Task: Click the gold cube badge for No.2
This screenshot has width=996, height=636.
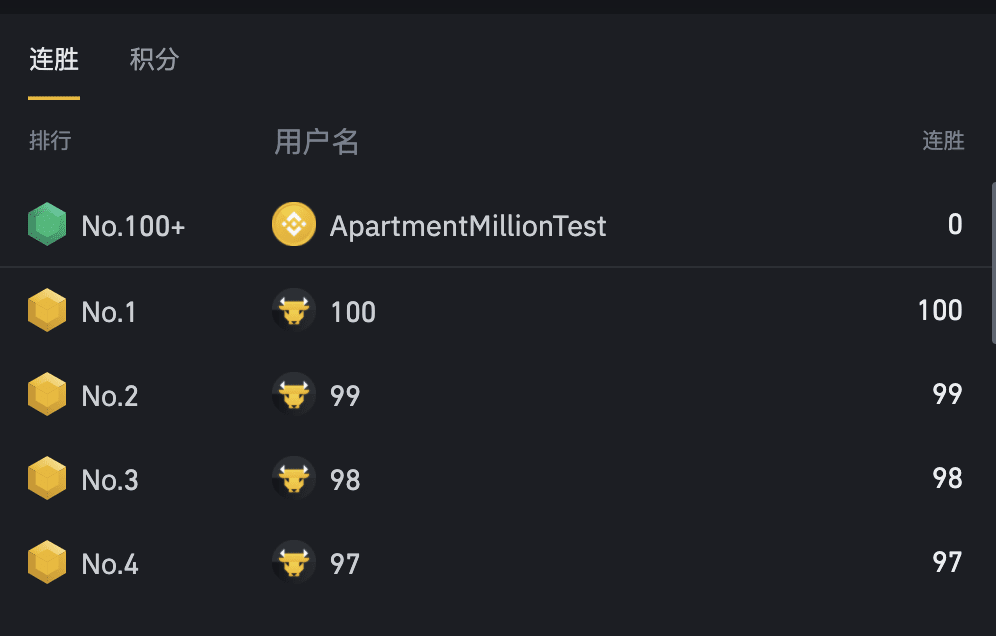Action: tap(47, 394)
